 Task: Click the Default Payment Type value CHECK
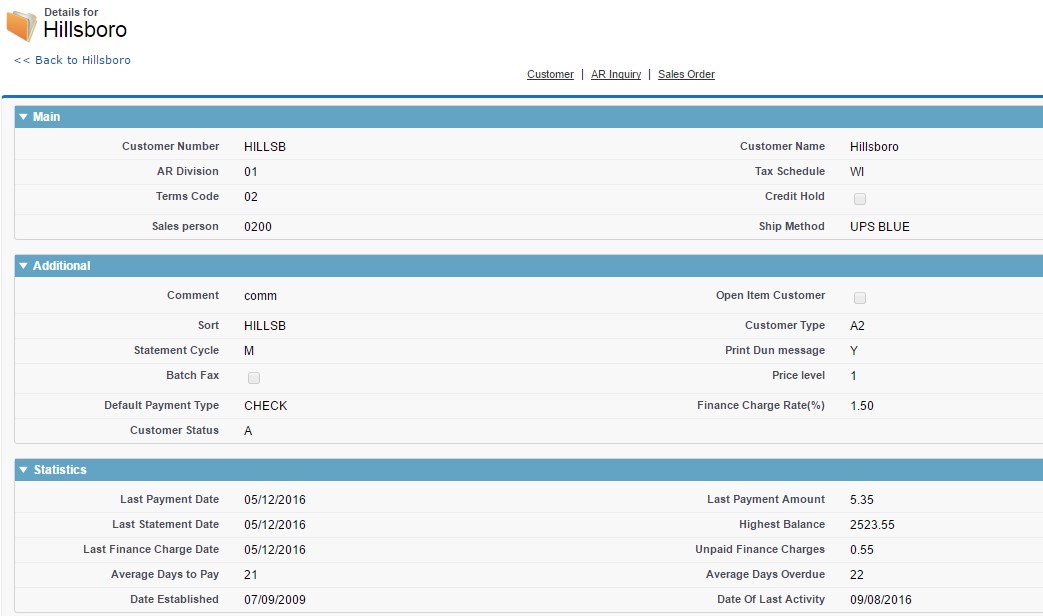tap(265, 406)
